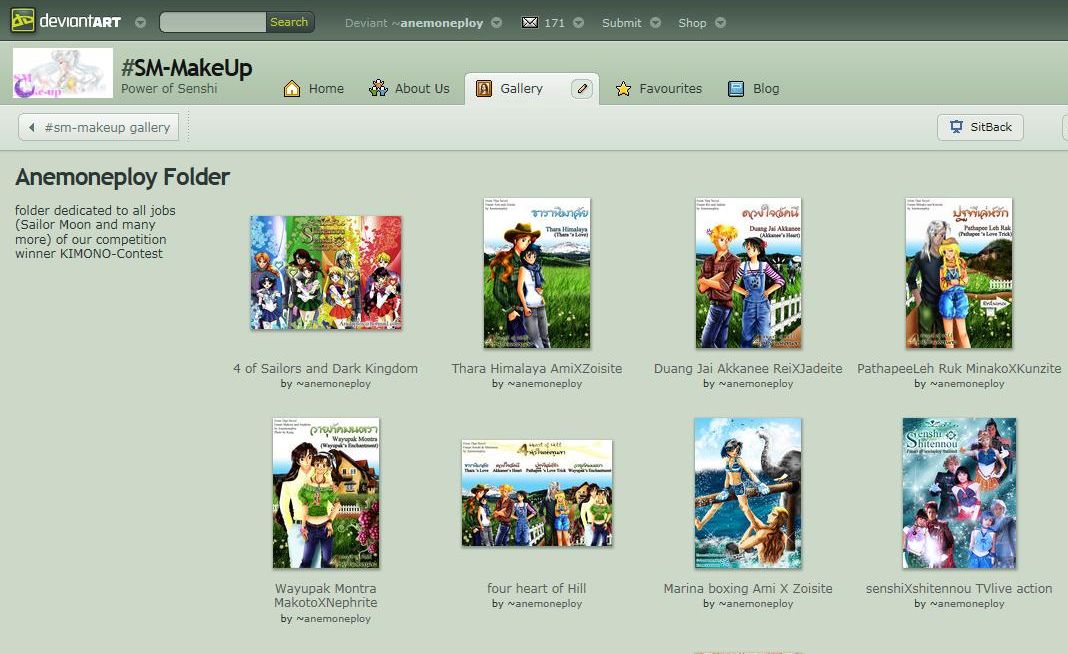Click the green Search button
This screenshot has height=654, width=1068.
(x=289, y=22)
